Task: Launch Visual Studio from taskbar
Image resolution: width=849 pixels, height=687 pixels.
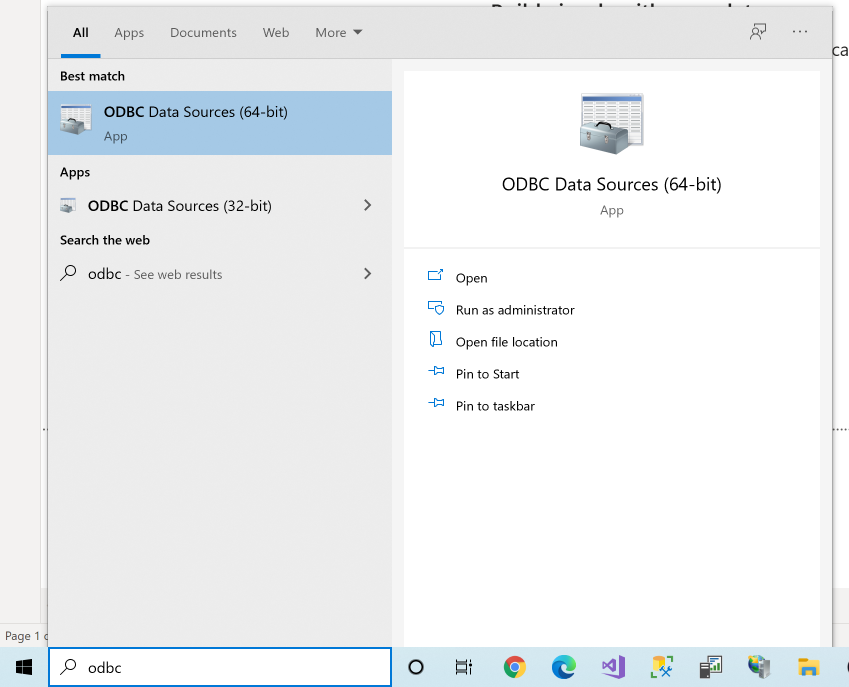Action: point(613,667)
